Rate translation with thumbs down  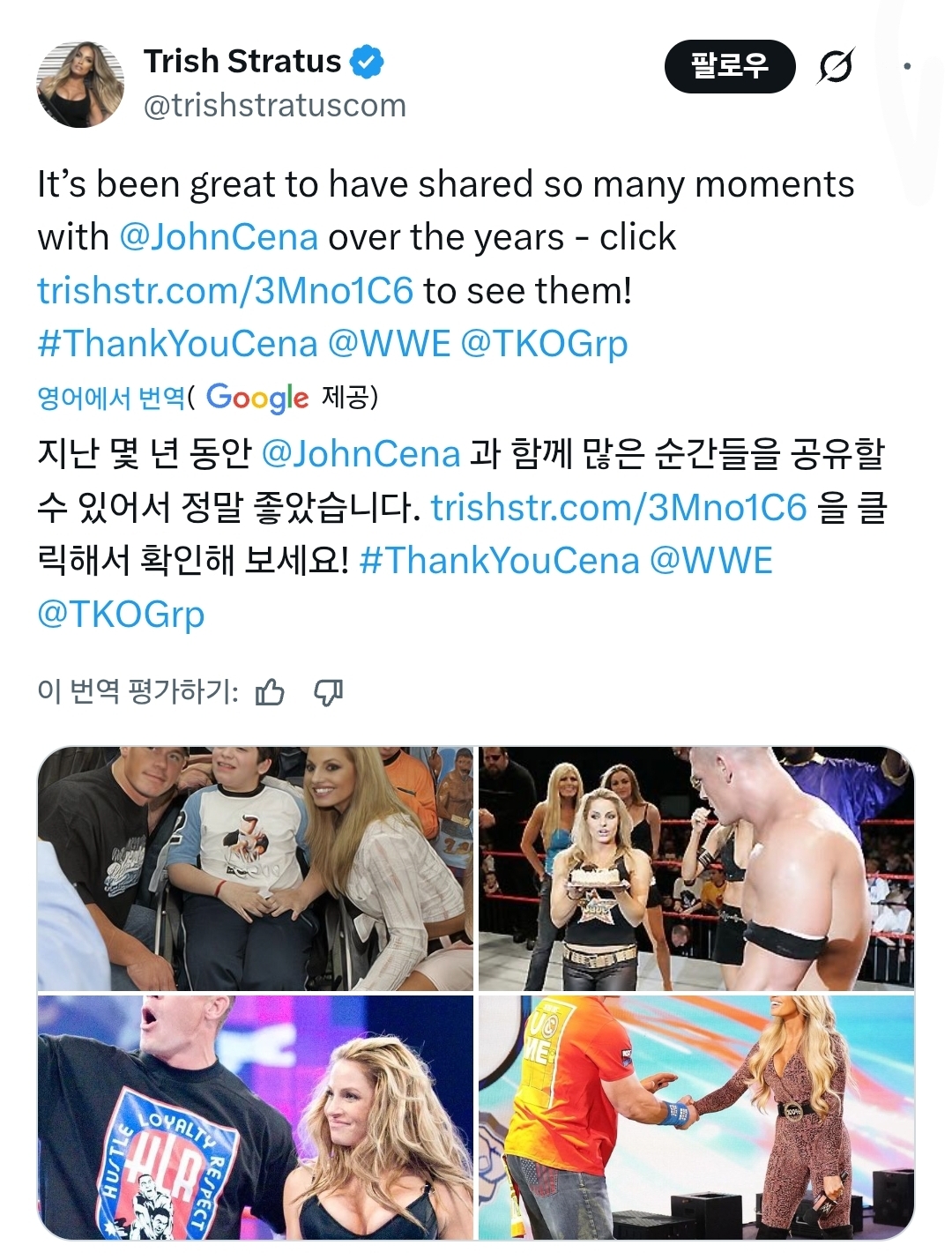[329, 692]
